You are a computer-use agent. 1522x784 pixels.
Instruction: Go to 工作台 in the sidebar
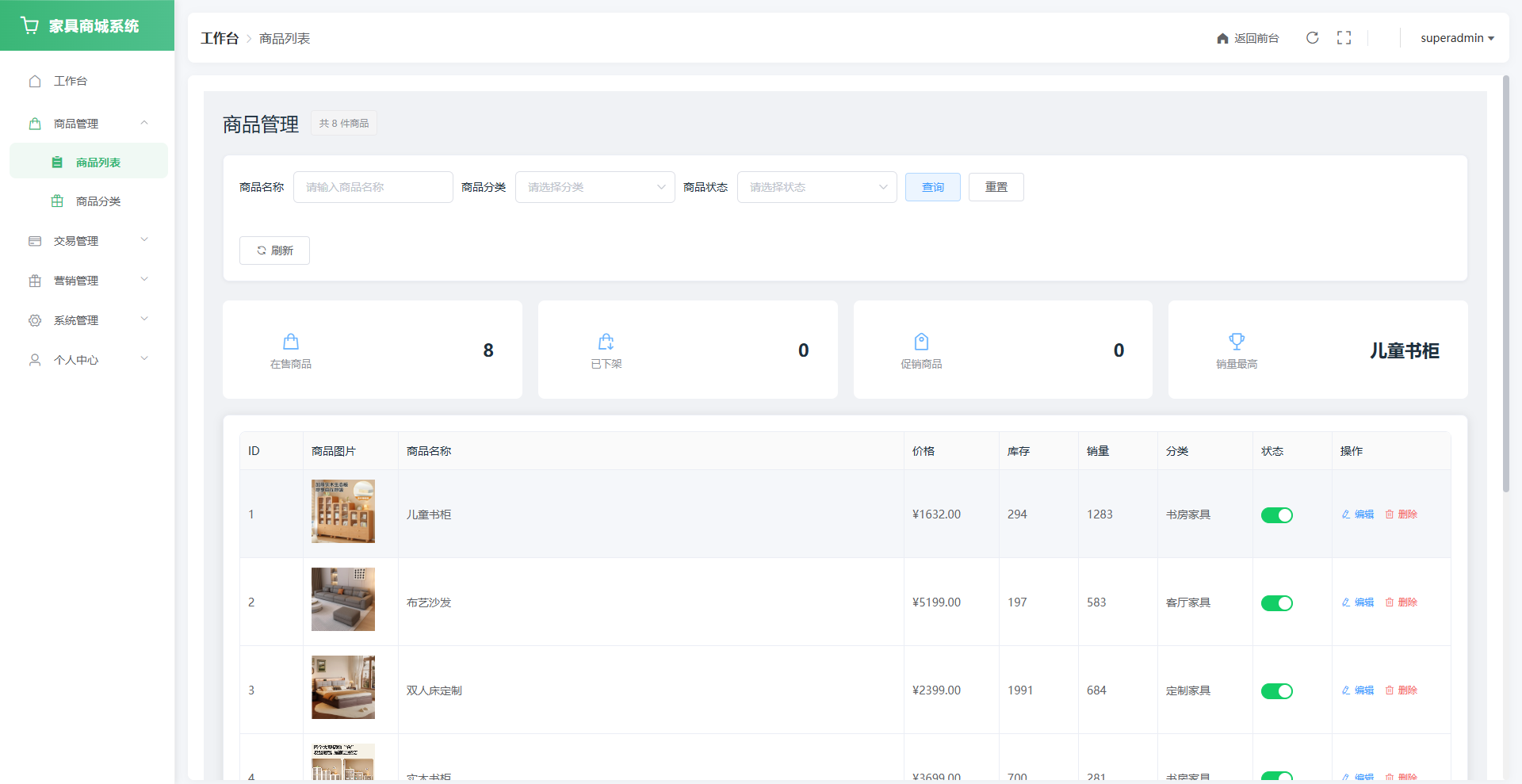click(x=71, y=81)
